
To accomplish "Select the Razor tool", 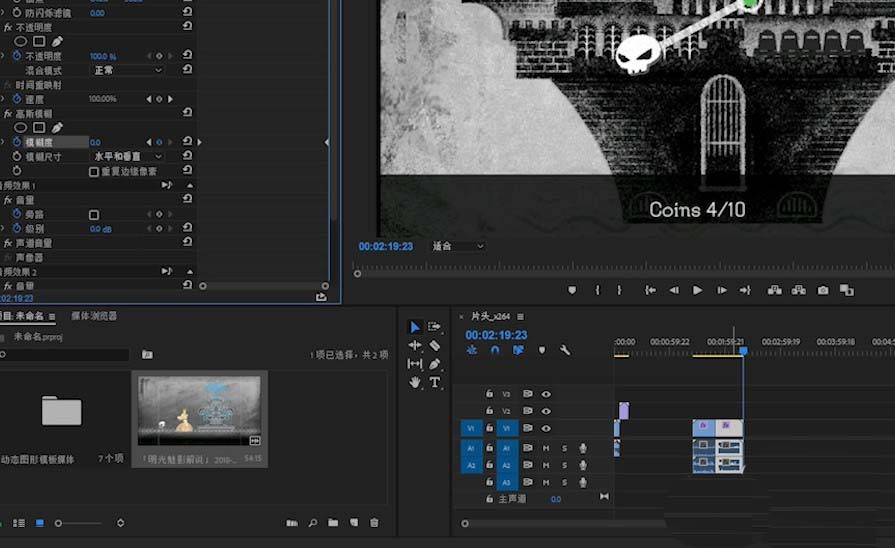I will (434, 345).
